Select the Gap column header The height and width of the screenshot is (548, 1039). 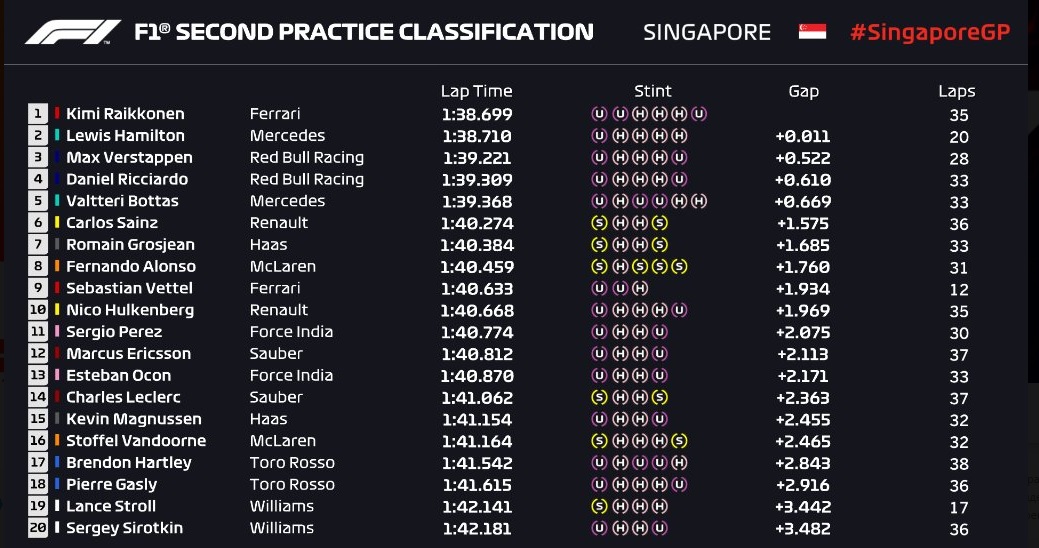803,91
